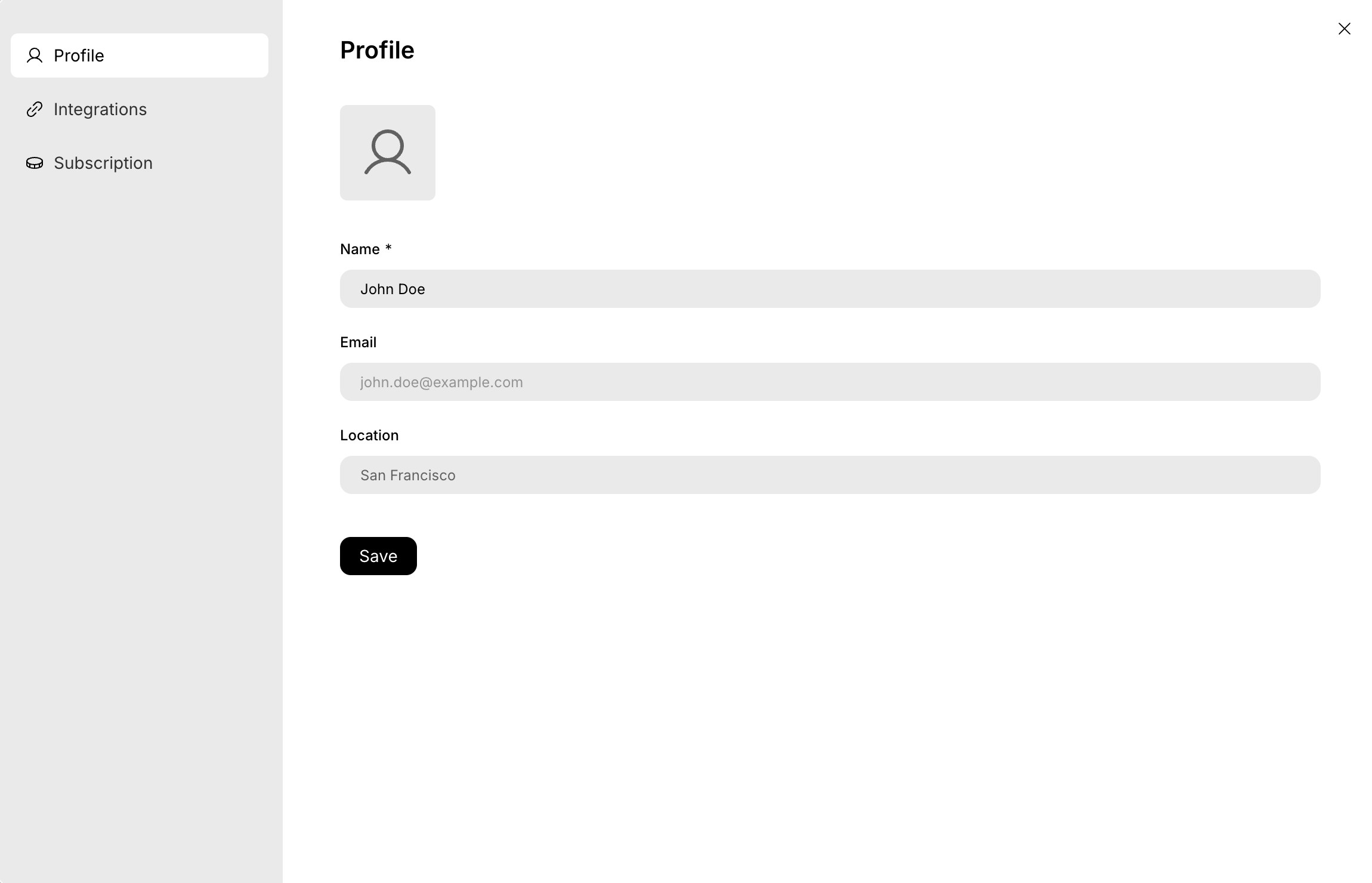The image size is (1372, 883).
Task: Click the avatar placeholder person icon
Action: (388, 153)
